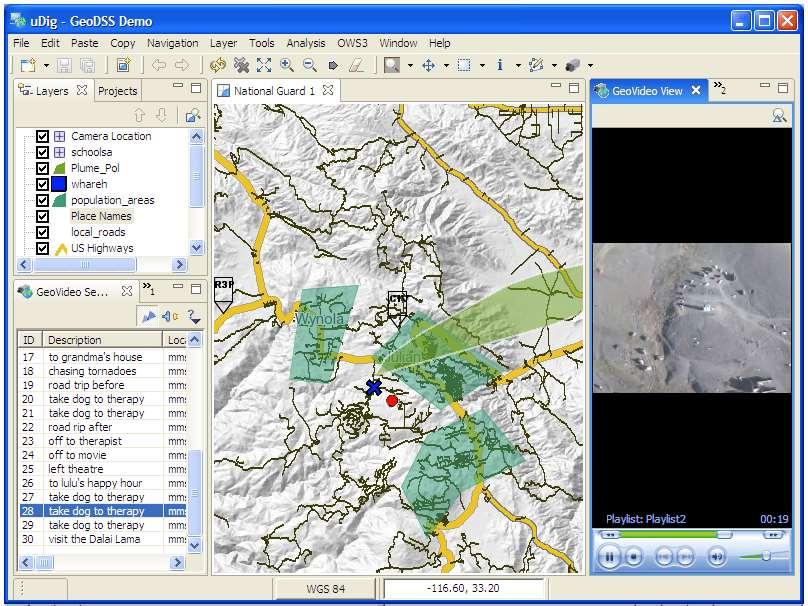Select the box Selection tool icon
Viewport: 808px width, 606px height.
[x=464, y=65]
